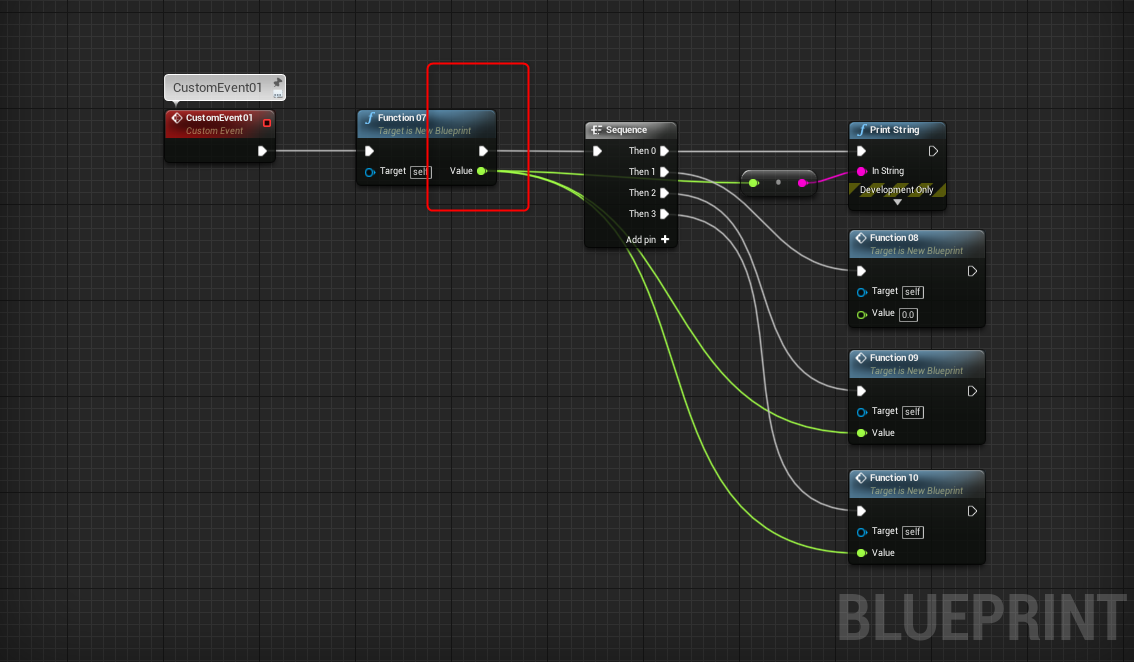Click Function 09 green Value input pin
The image size is (1134, 662).
[x=861, y=433]
